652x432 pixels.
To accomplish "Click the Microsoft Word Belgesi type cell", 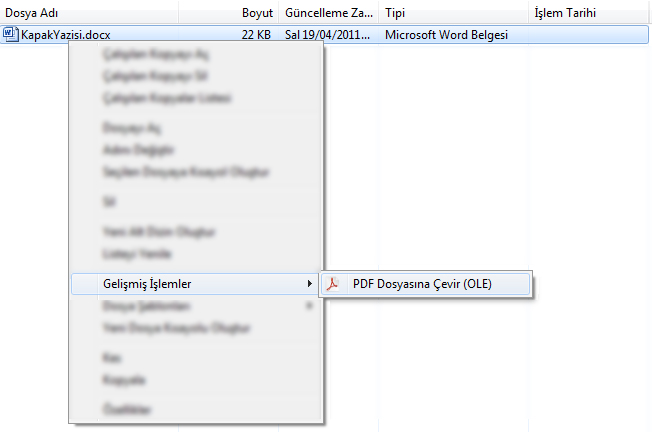I will click(x=446, y=35).
